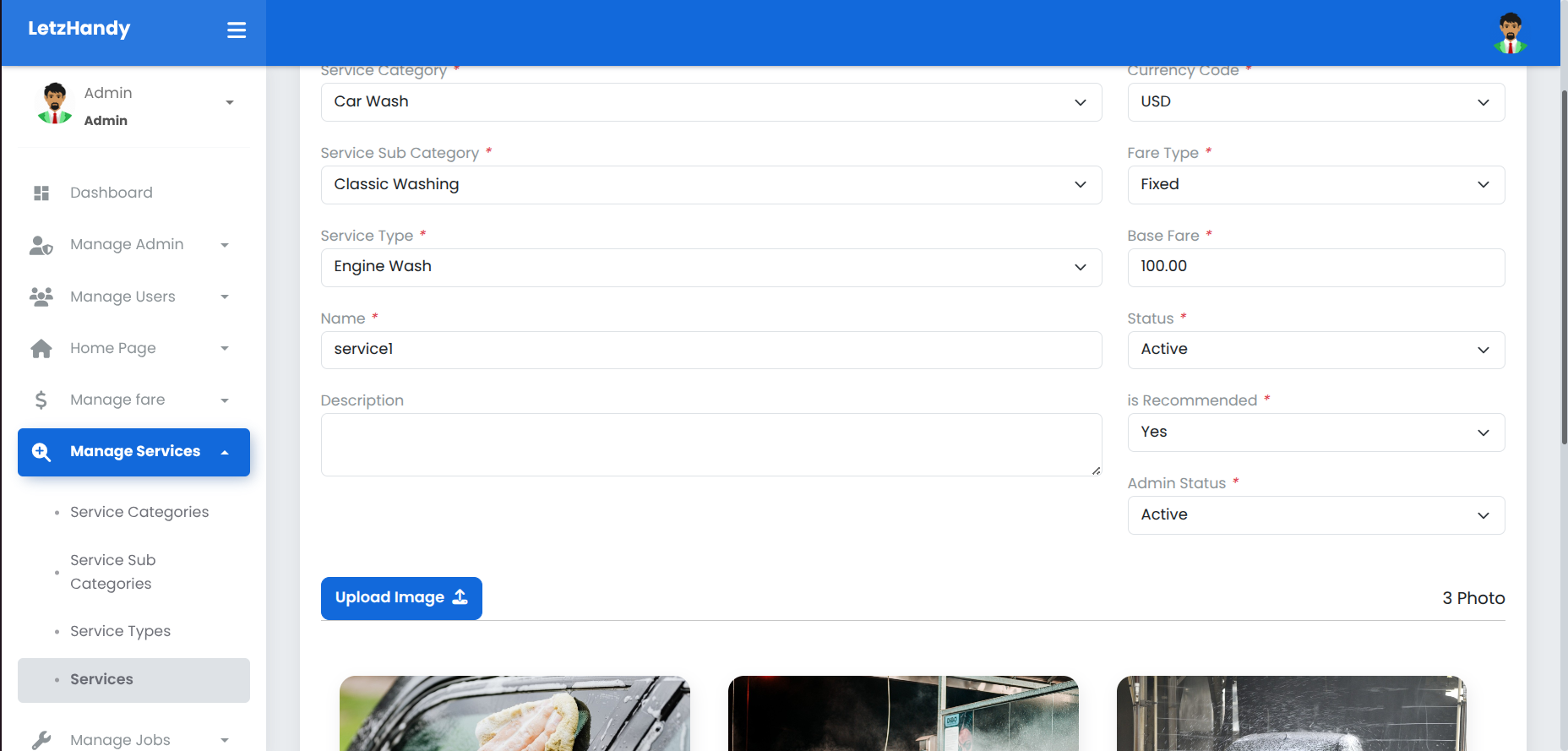This screenshot has height=751, width=1568.
Task: Click the 'Name' field label
Action: 343,318
